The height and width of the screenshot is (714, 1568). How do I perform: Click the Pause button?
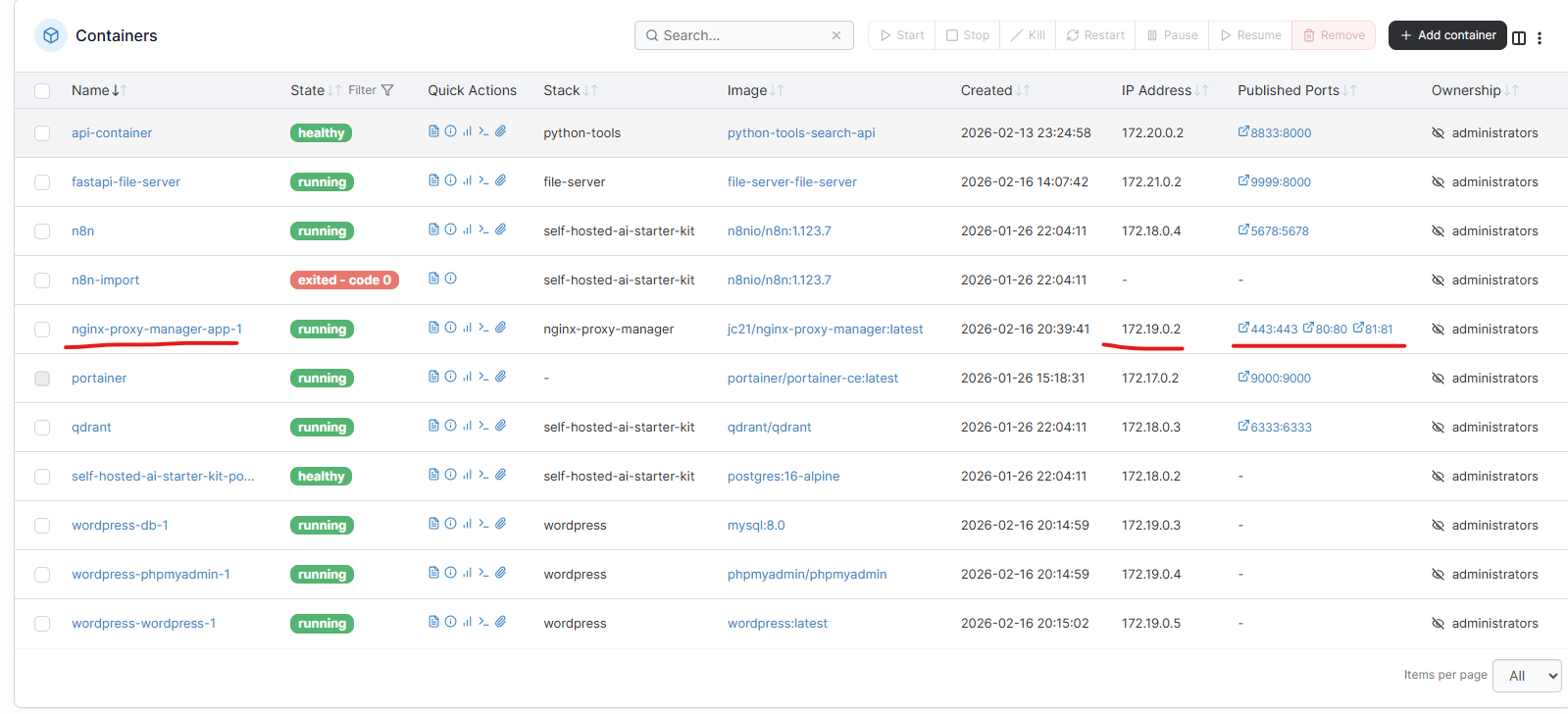tap(1172, 35)
